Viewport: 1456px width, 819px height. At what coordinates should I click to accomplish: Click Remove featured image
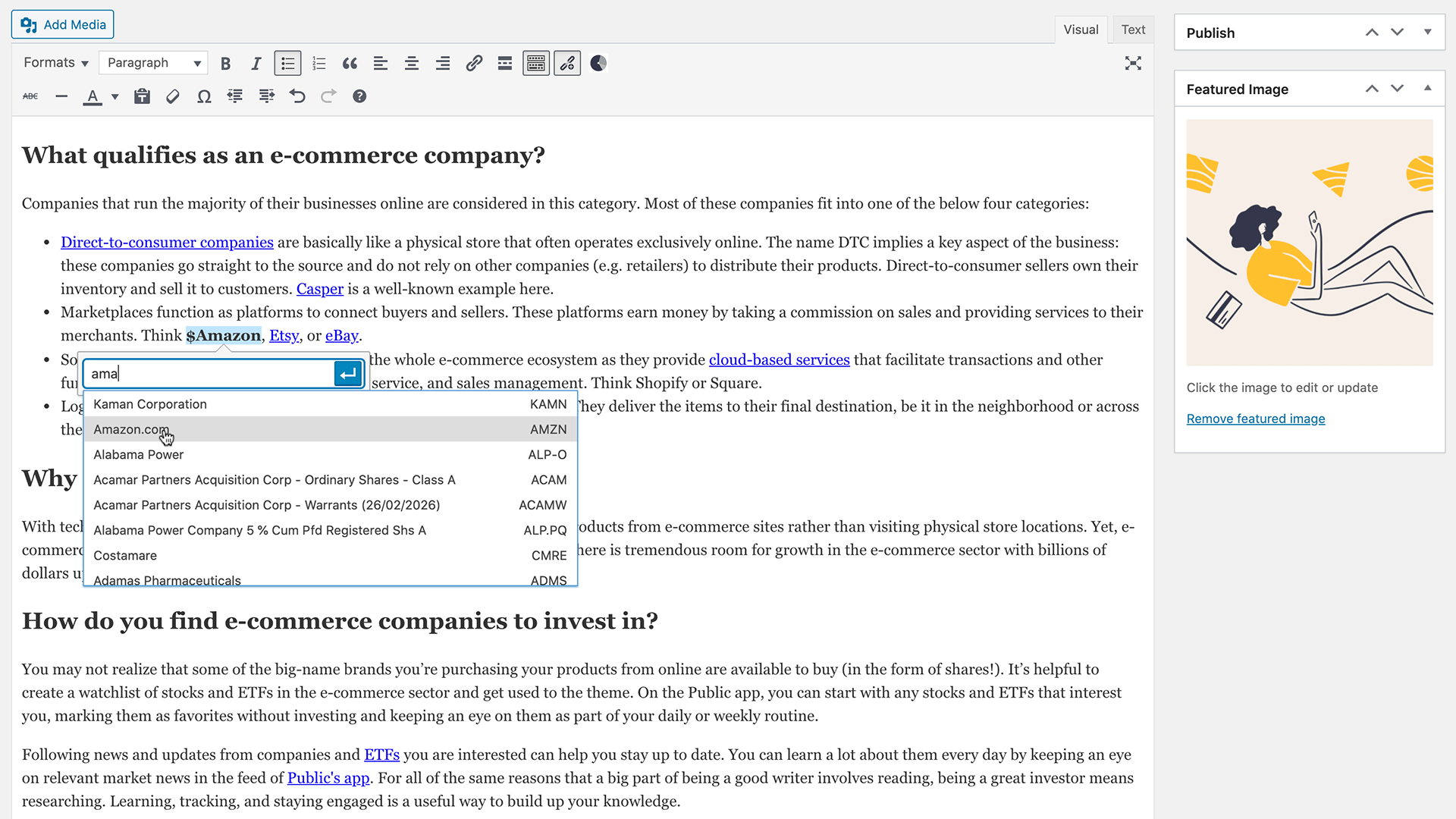click(x=1256, y=419)
